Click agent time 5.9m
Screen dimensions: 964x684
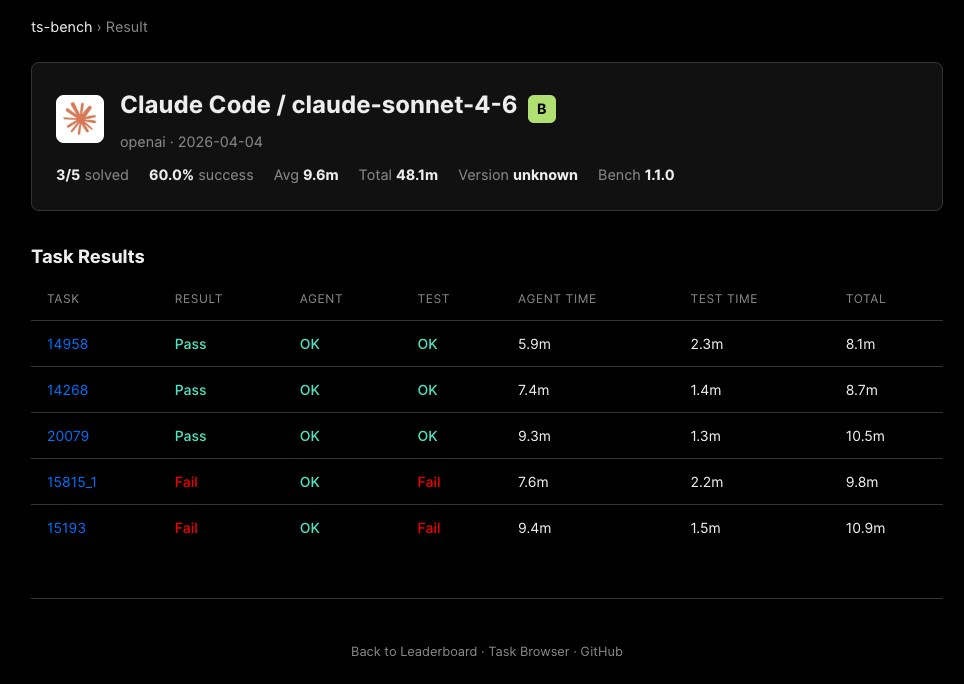coord(534,344)
